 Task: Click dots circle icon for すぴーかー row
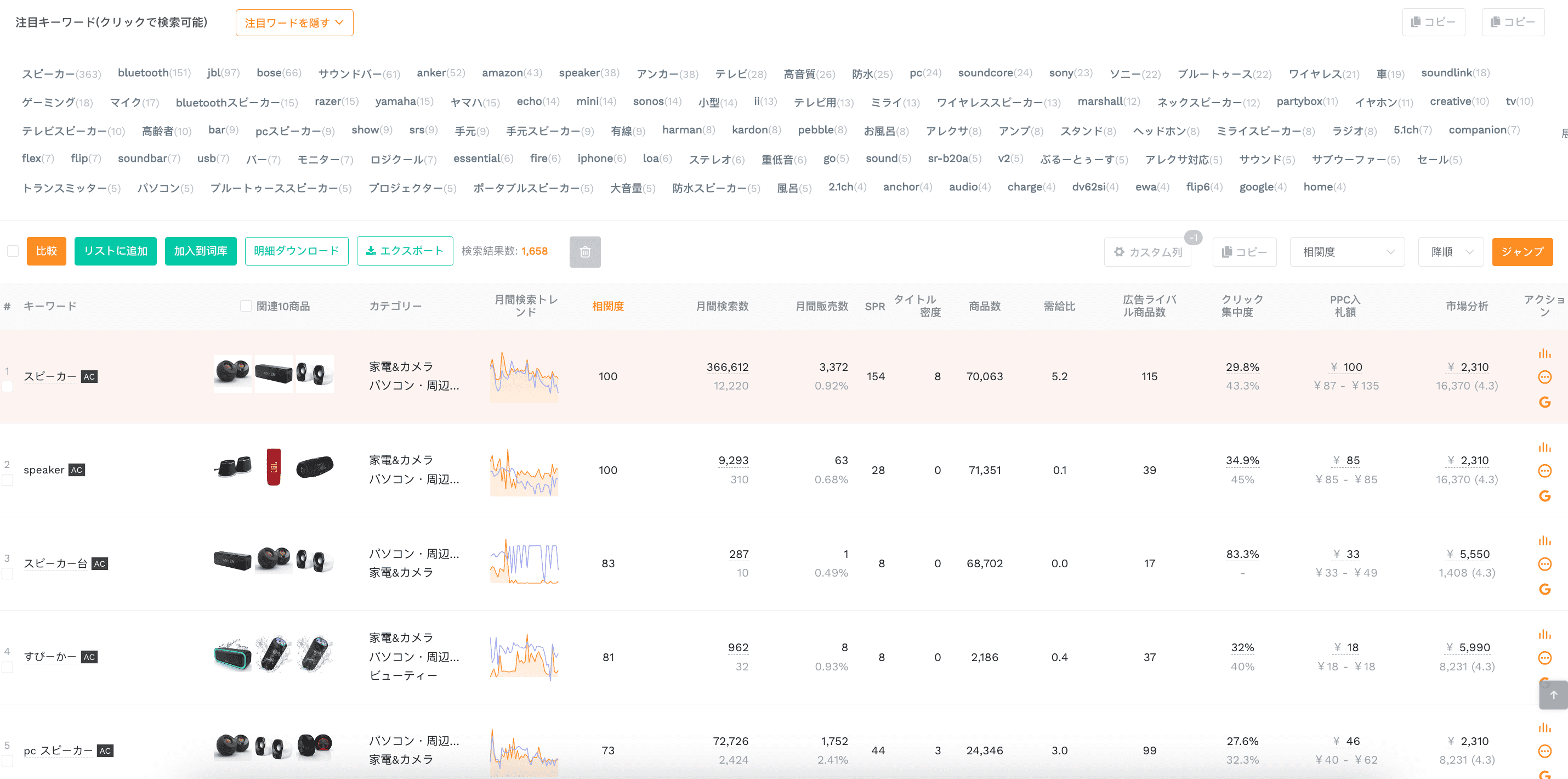point(1544,658)
